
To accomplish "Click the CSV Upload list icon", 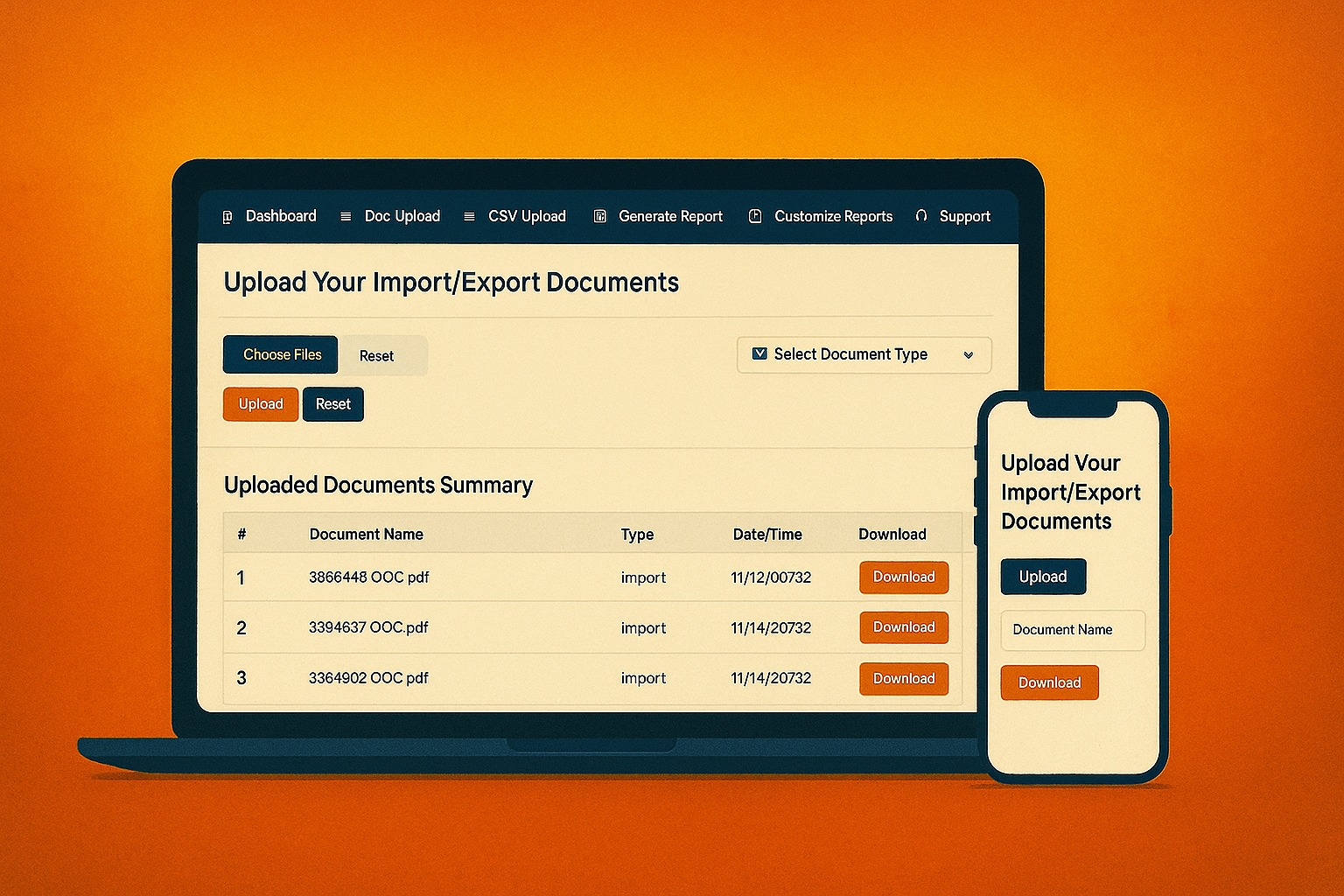I will 469,217.
